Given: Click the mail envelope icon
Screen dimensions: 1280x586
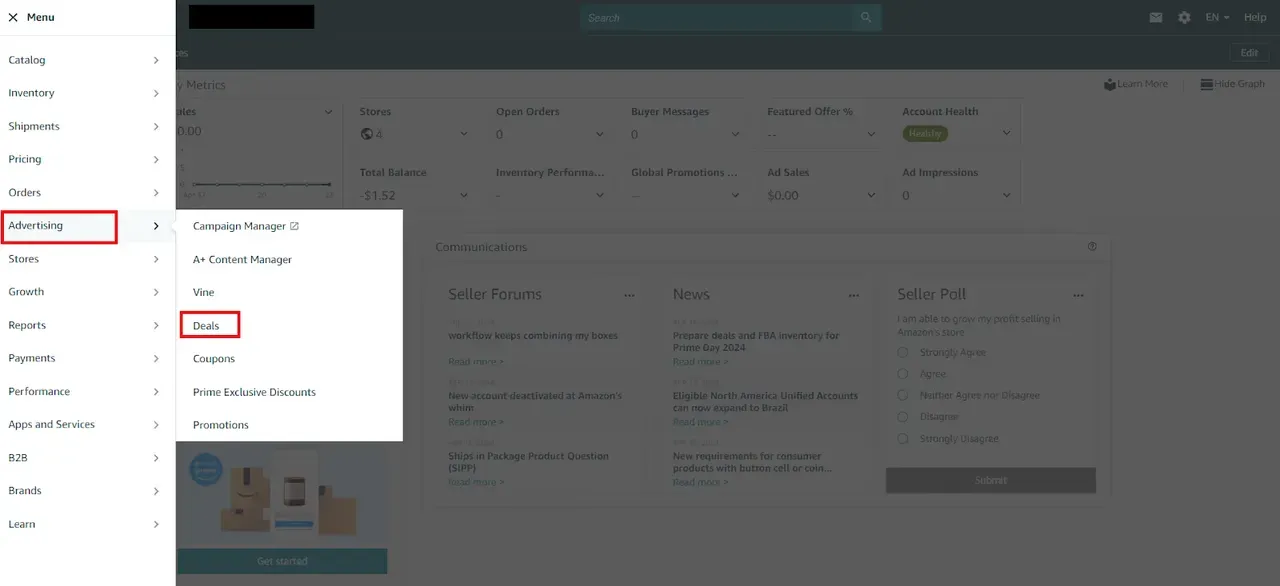Looking at the screenshot, I should coord(1156,18).
